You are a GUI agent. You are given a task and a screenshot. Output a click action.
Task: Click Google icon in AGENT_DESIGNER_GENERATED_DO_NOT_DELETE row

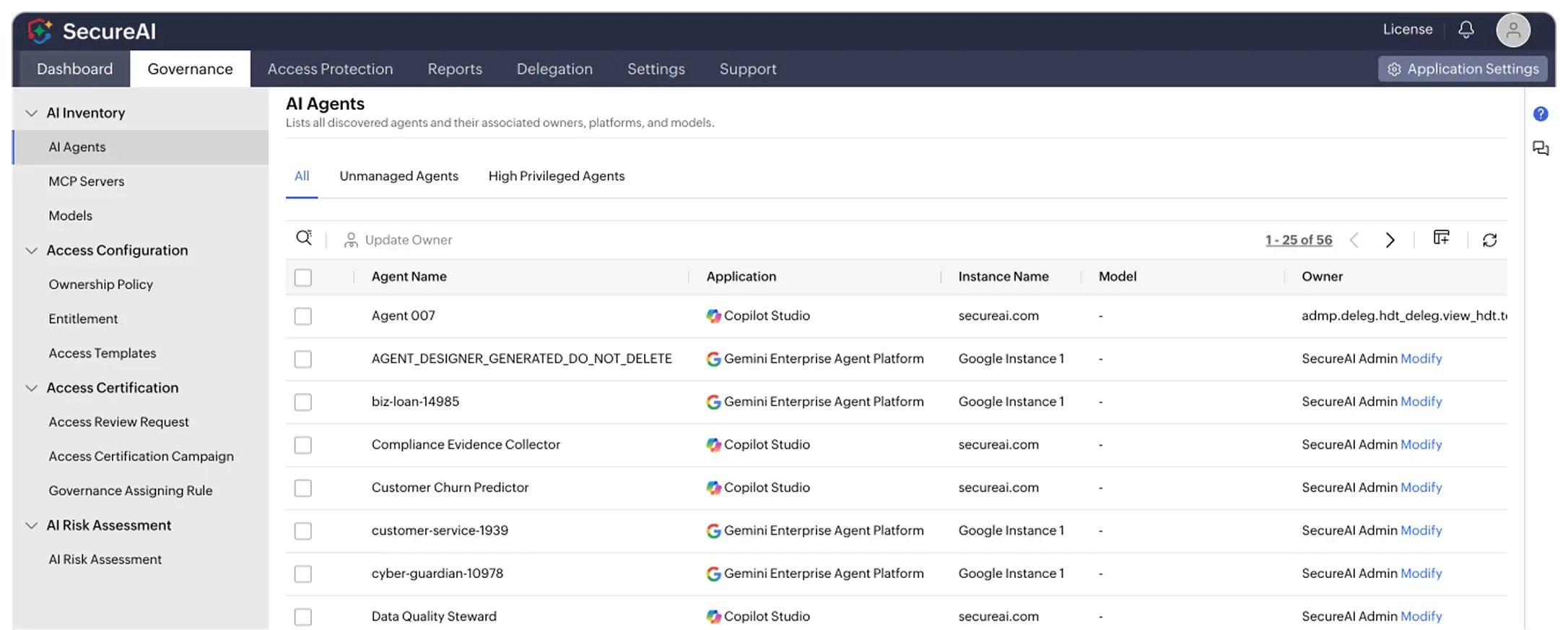pyautogui.click(x=713, y=359)
